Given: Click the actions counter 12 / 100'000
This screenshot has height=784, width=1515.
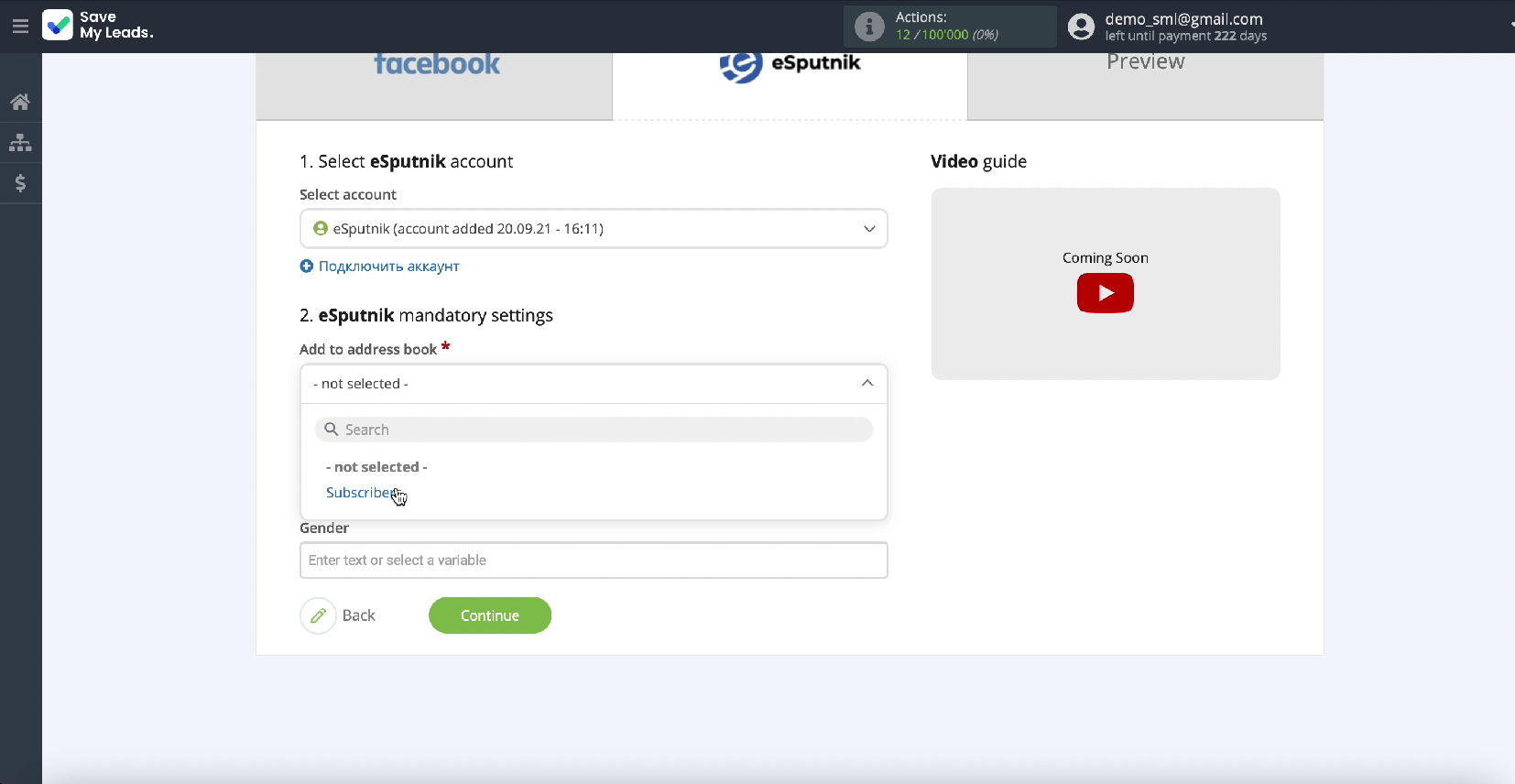Looking at the screenshot, I should click(947, 35).
